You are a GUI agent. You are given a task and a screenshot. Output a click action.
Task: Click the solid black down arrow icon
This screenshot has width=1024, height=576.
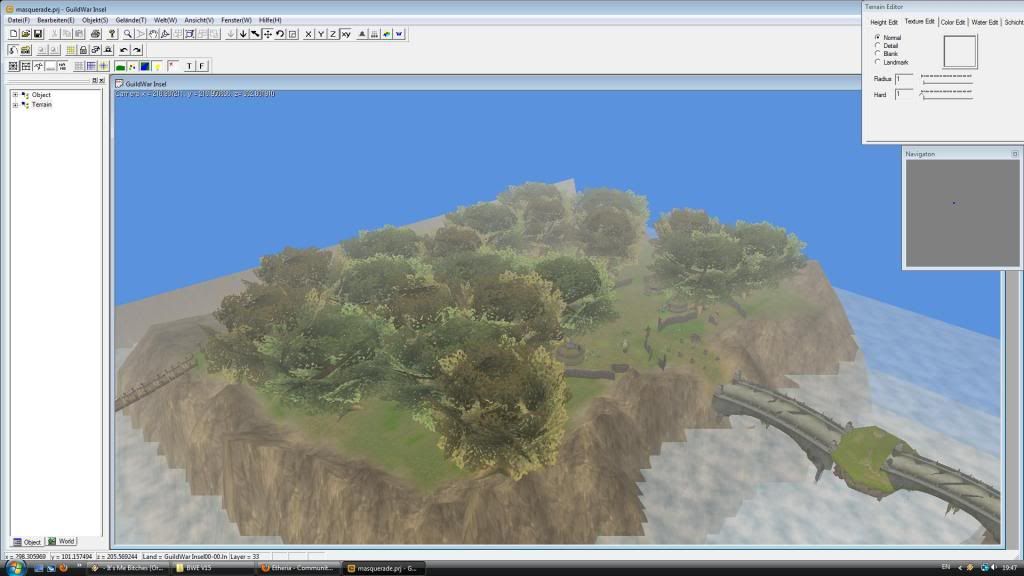click(x=243, y=34)
